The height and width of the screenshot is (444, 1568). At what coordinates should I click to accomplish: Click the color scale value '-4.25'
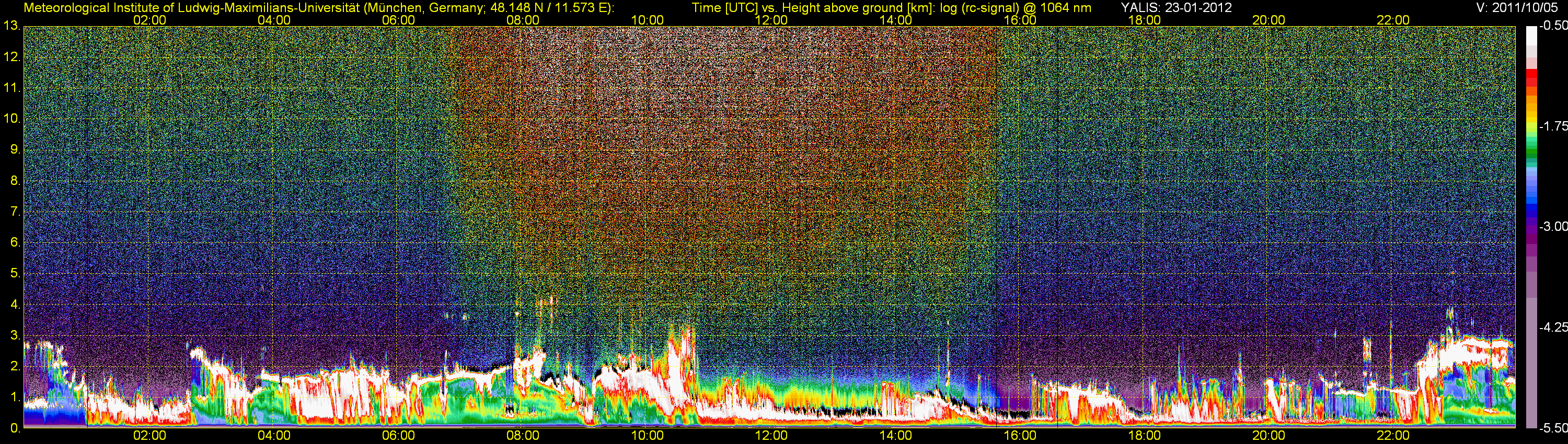pyautogui.click(x=1553, y=327)
